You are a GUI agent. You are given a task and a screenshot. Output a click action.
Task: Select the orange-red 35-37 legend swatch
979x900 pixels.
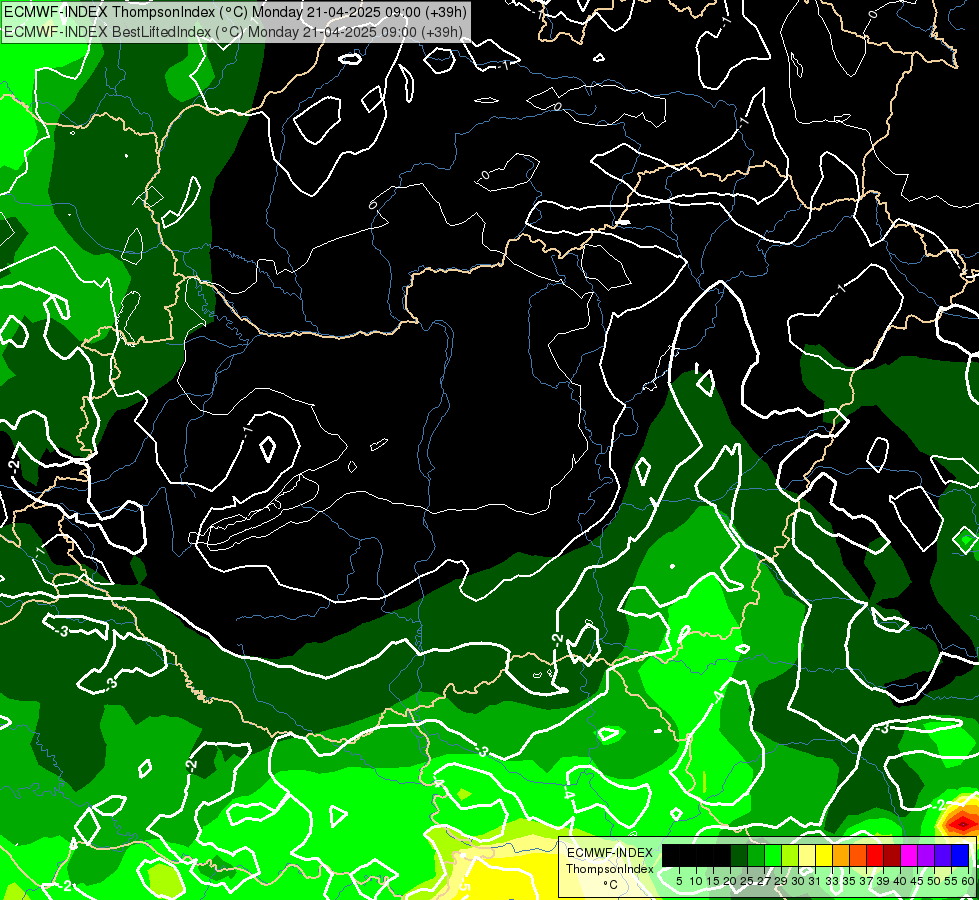[858, 856]
